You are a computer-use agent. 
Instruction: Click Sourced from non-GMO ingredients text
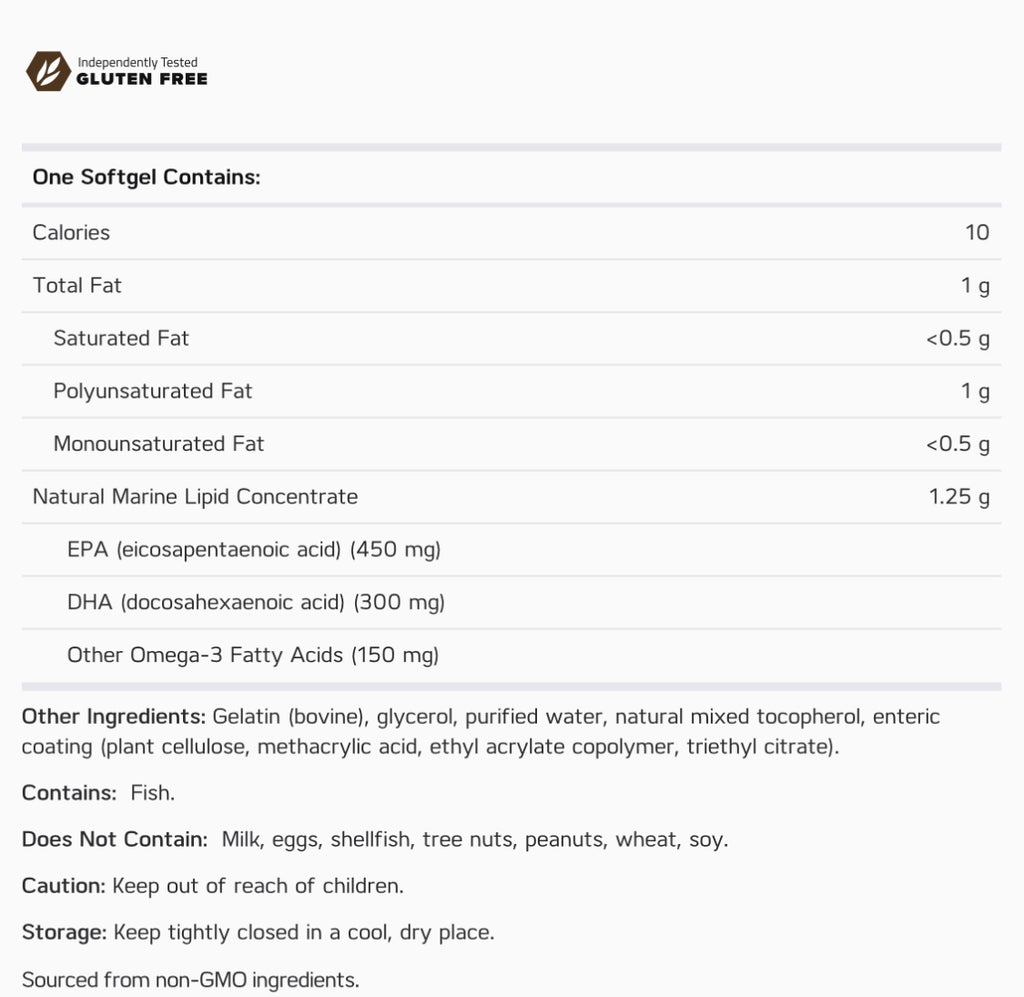click(191, 980)
